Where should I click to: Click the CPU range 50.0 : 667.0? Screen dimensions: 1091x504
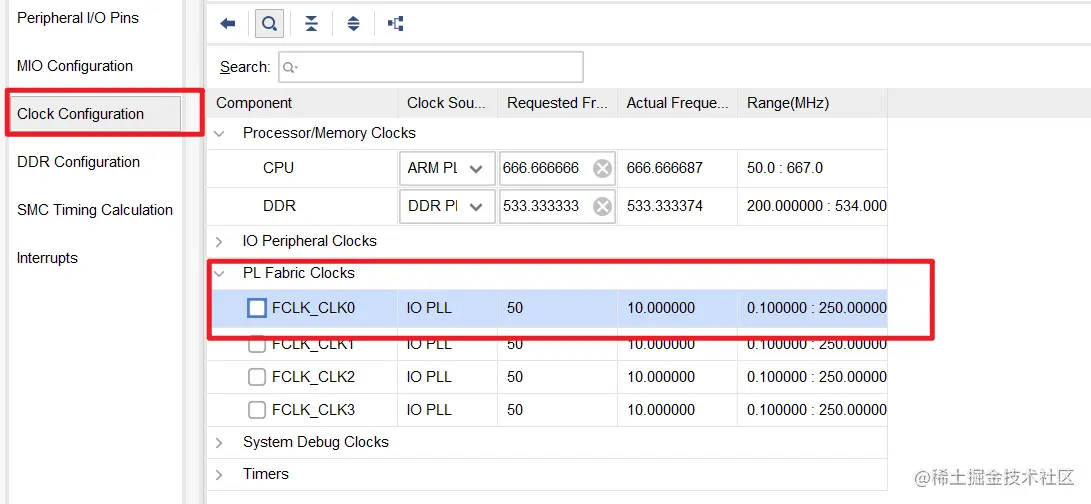(x=786, y=168)
